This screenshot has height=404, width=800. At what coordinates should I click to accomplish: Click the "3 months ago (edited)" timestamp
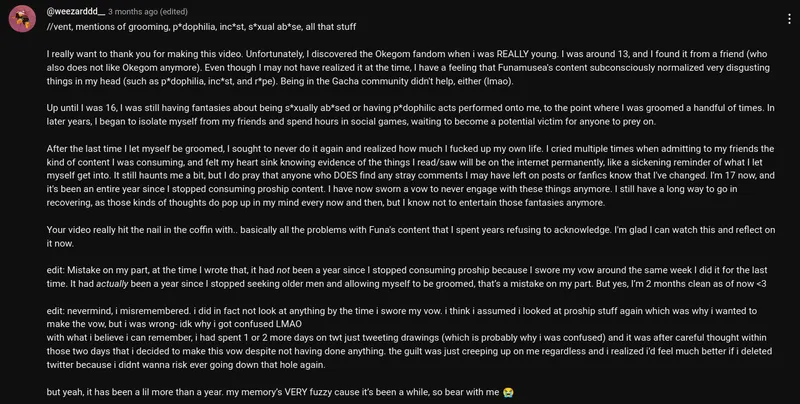coord(168,12)
